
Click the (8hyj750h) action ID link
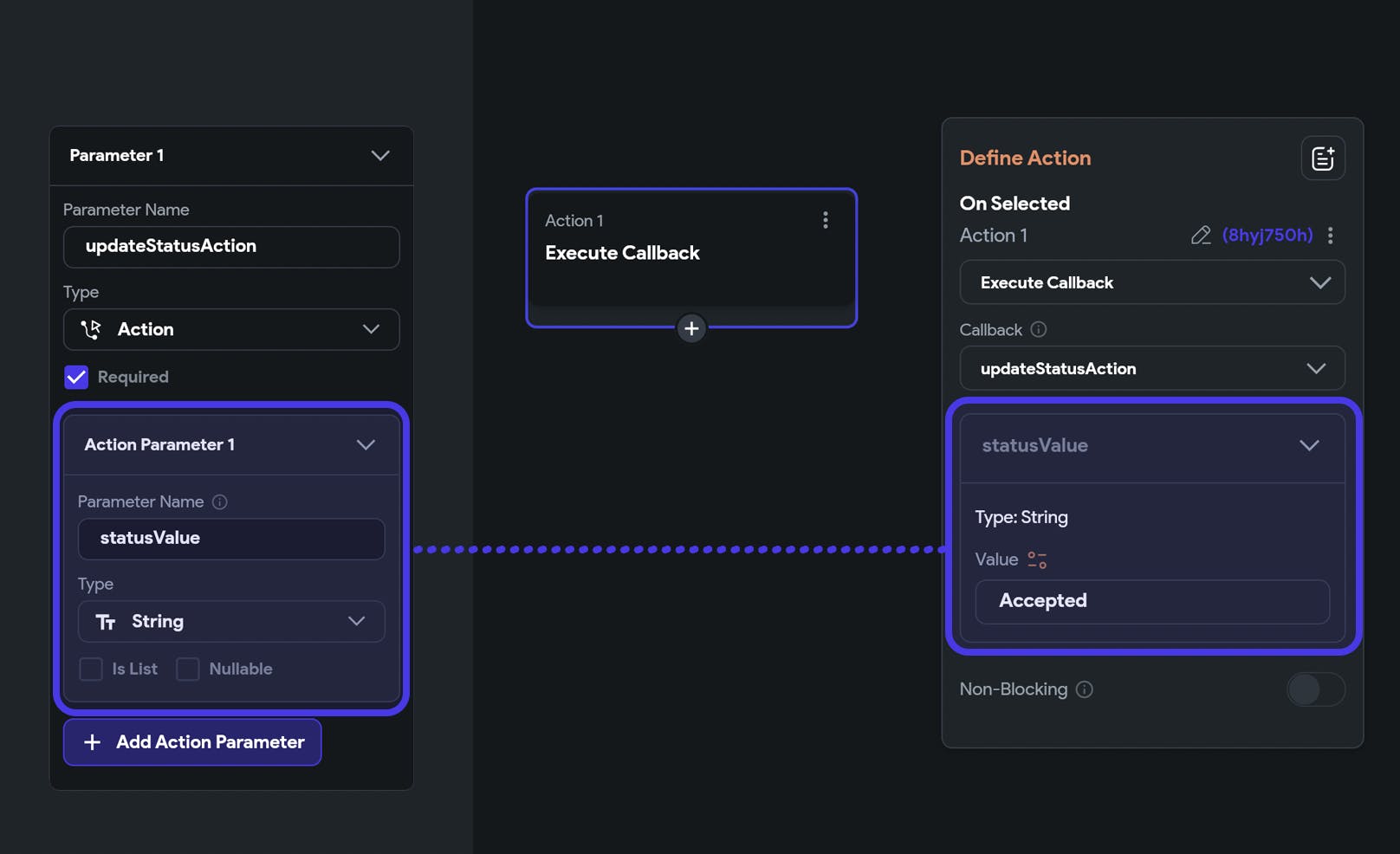(1267, 236)
